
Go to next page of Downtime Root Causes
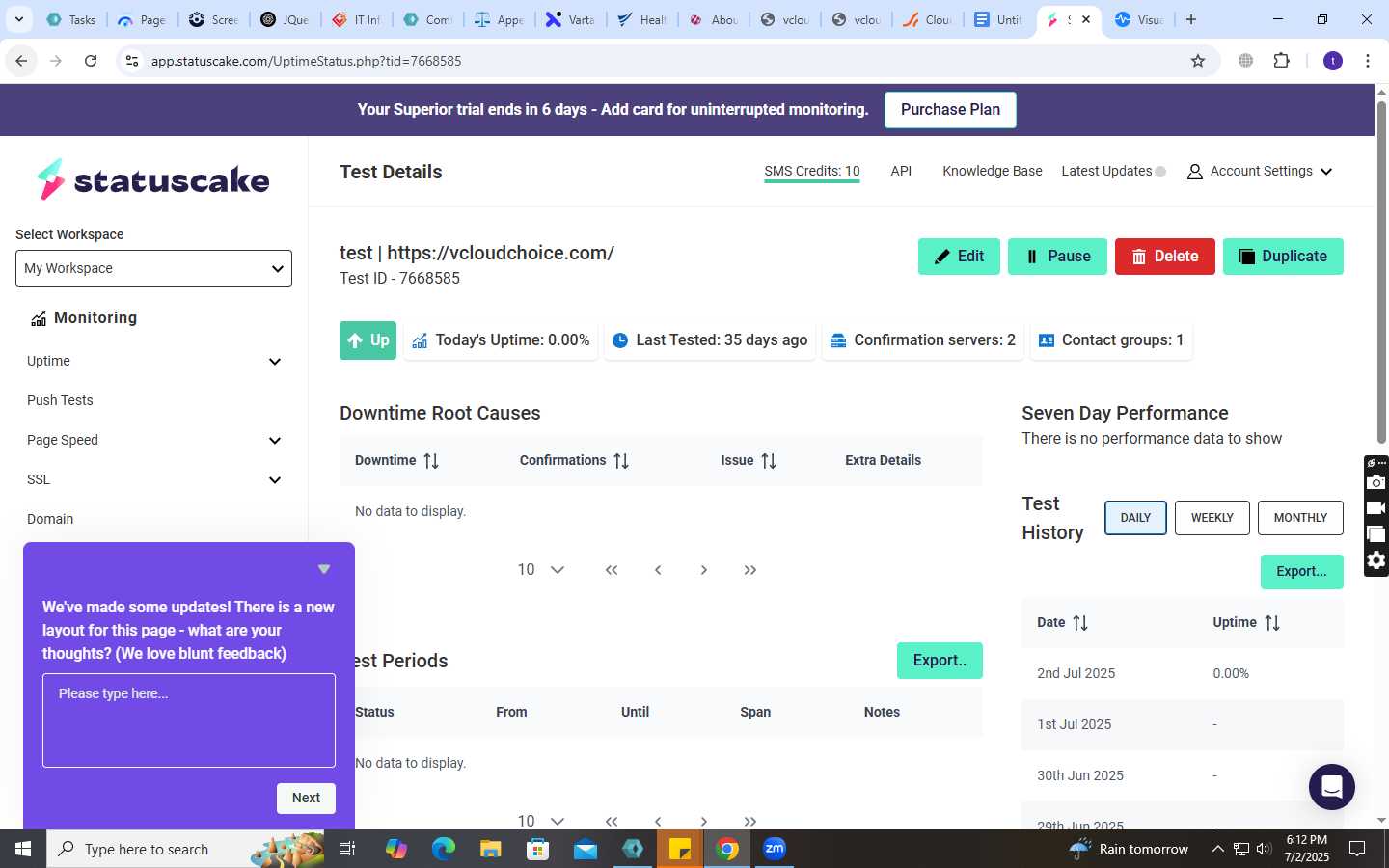click(x=704, y=570)
